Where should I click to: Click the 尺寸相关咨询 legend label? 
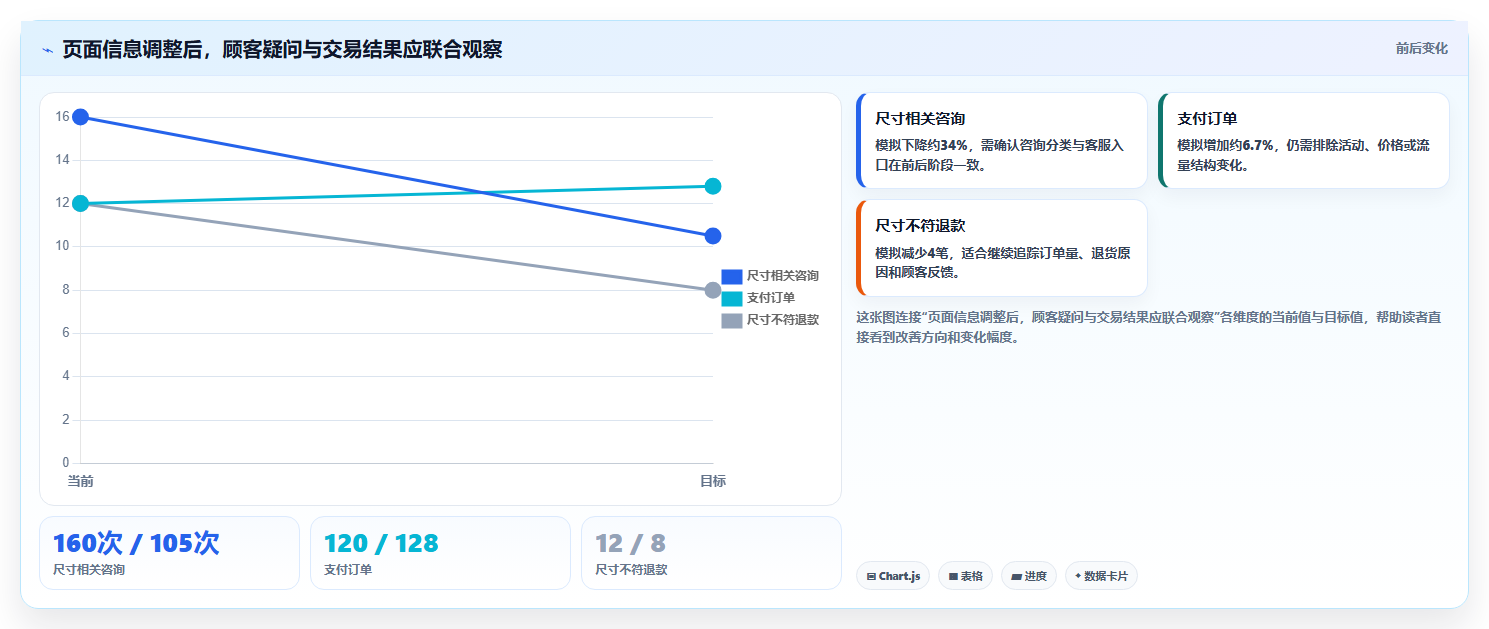tap(783, 276)
